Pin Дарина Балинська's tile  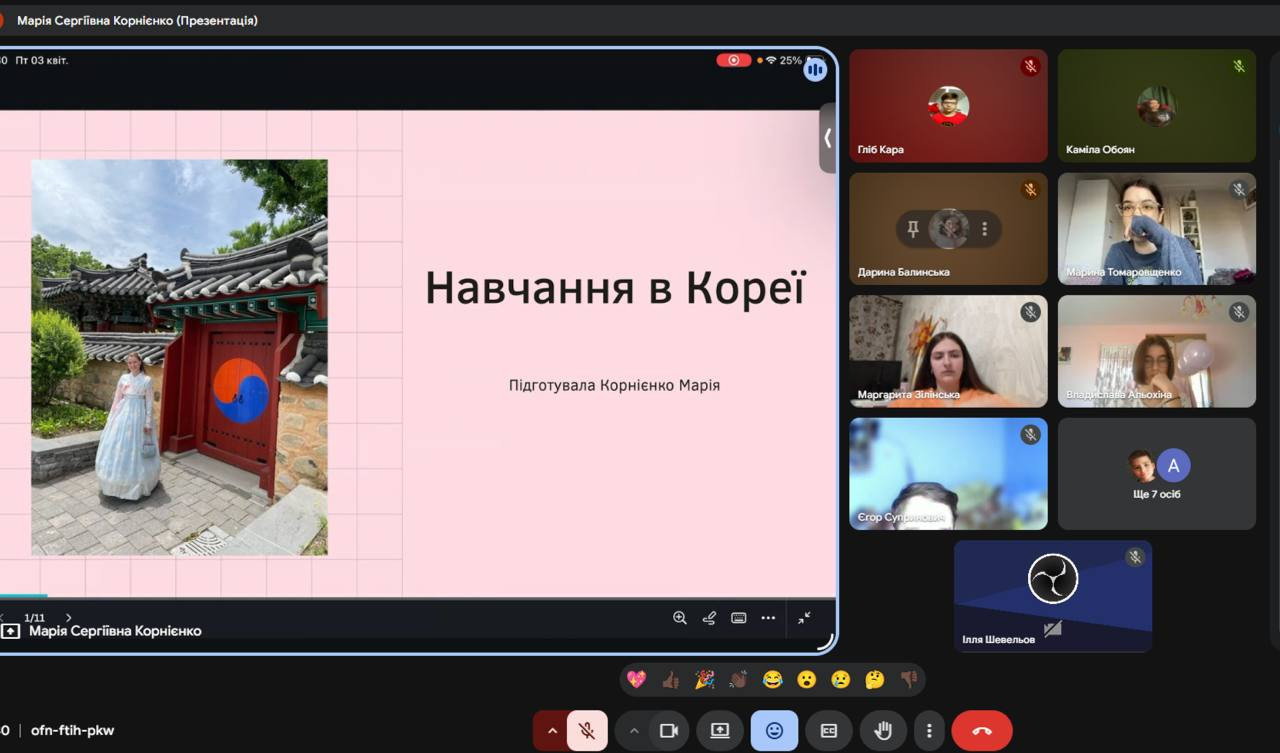coord(912,229)
